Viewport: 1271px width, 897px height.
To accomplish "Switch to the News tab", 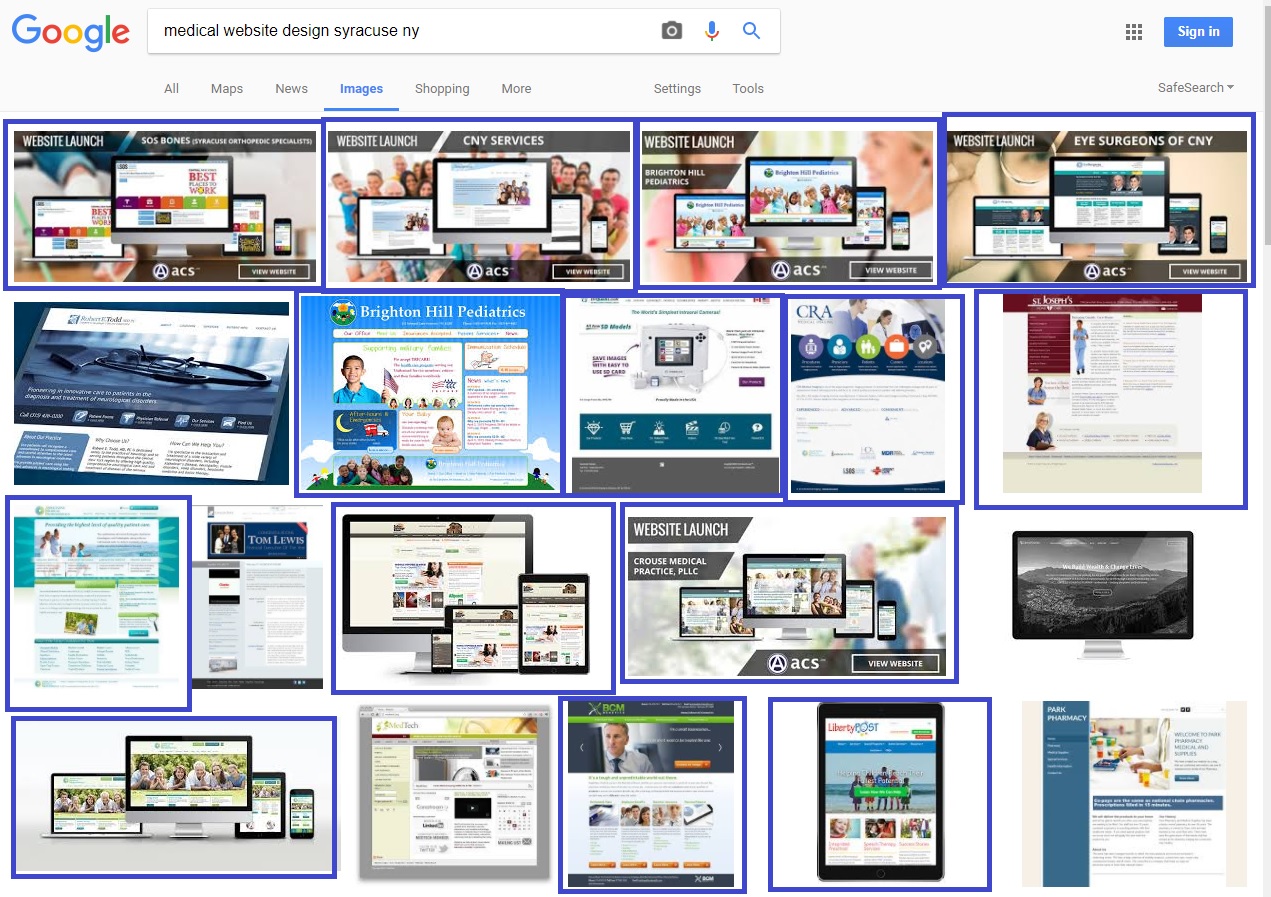I will tap(292, 88).
